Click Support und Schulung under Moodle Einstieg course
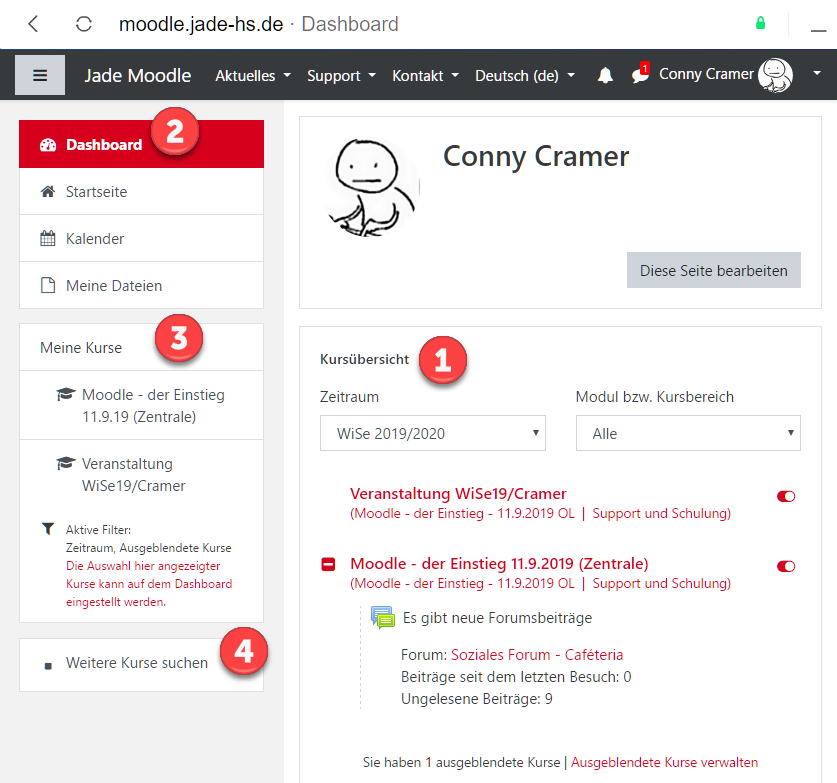The height and width of the screenshot is (783, 837). 661,583
